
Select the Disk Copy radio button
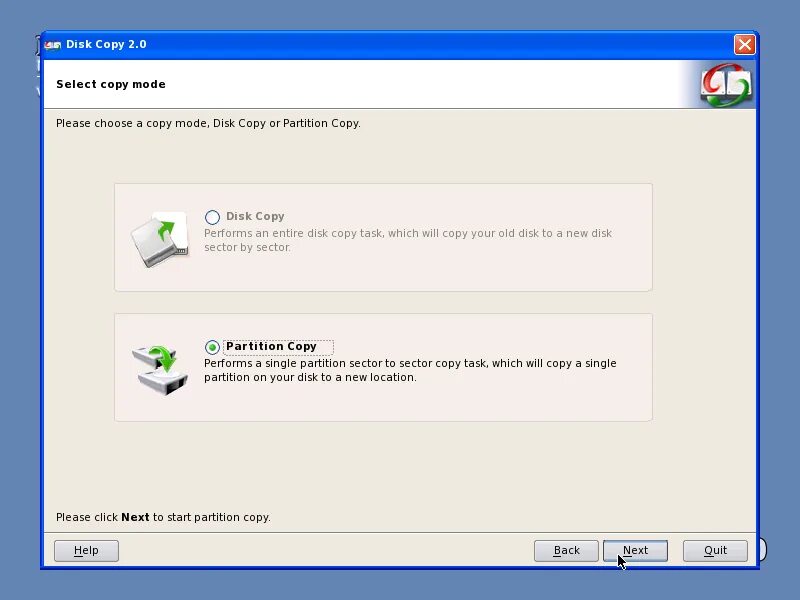(212, 217)
